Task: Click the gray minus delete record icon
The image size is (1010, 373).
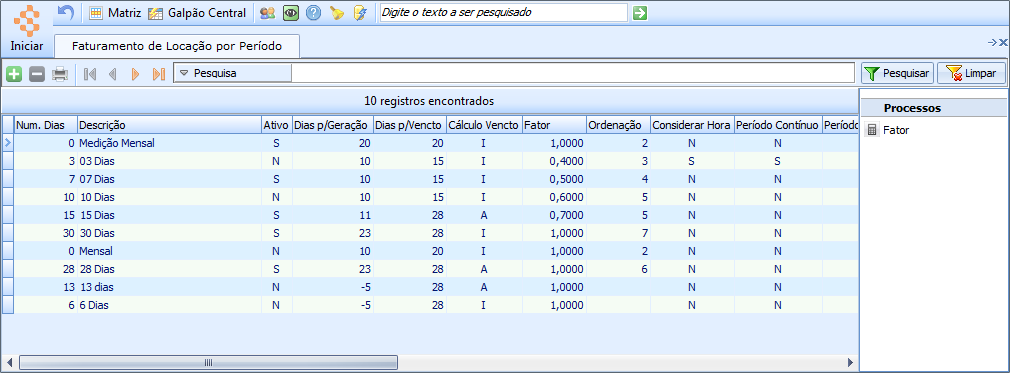Action: (x=37, y=73)
